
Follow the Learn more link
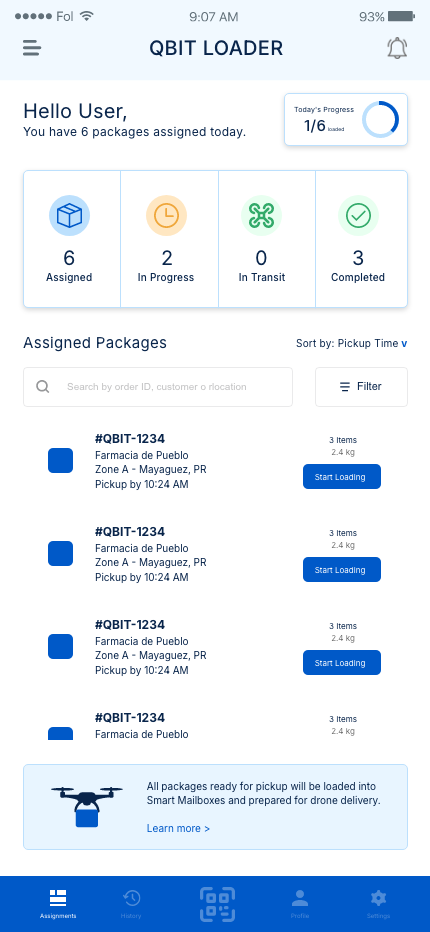click(178, 828)
